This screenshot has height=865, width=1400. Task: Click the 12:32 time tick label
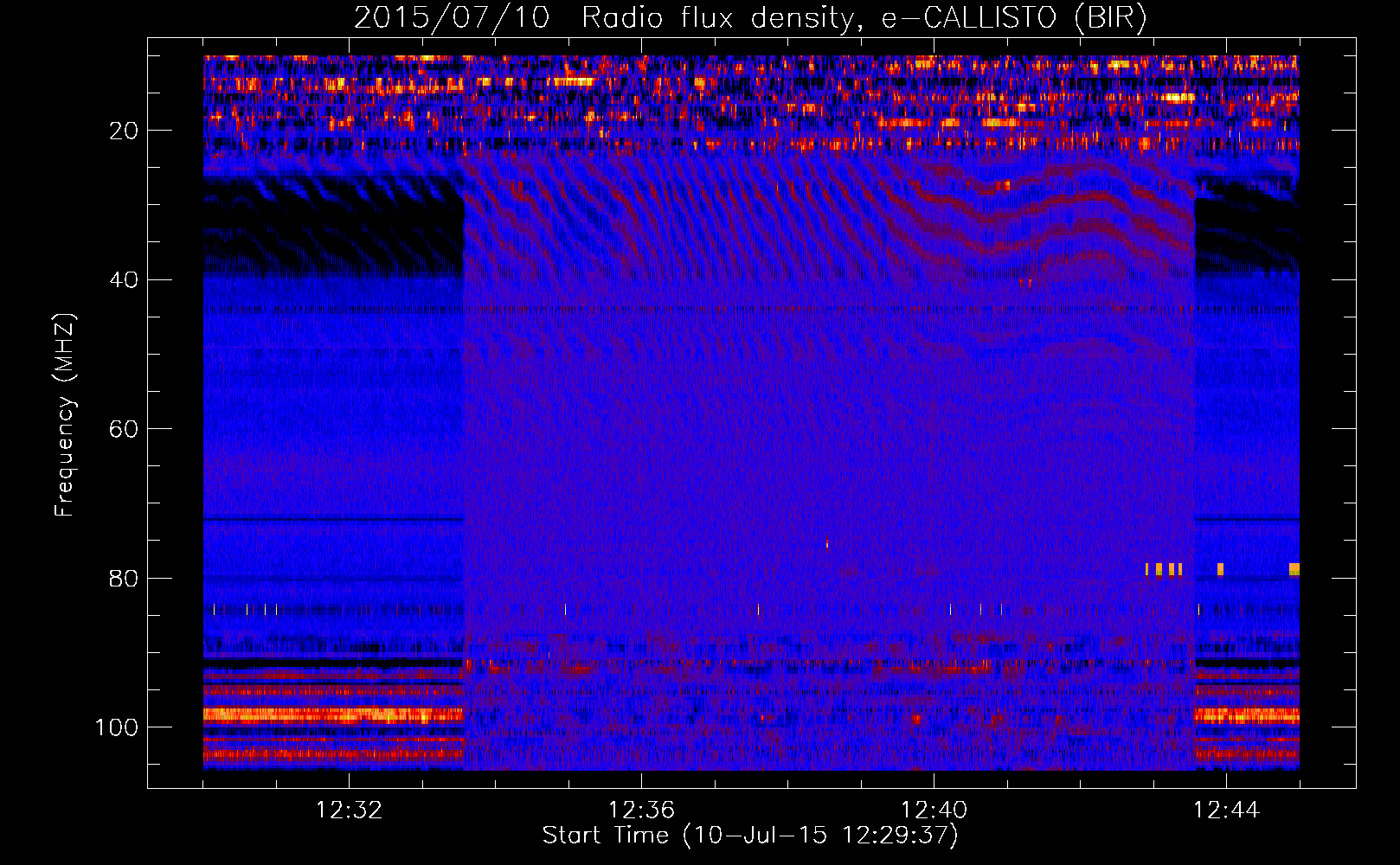[349, 811]
